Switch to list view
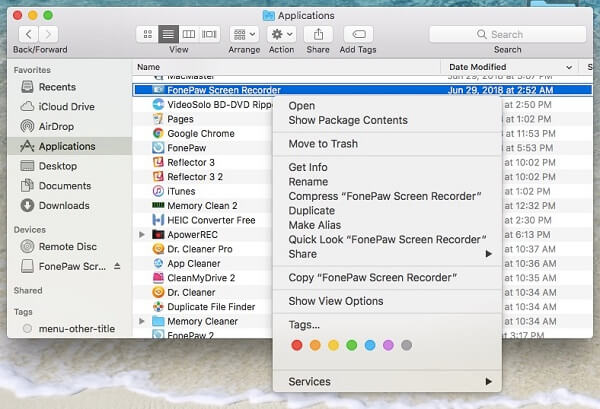600x409 pixels. pos(168,34)
